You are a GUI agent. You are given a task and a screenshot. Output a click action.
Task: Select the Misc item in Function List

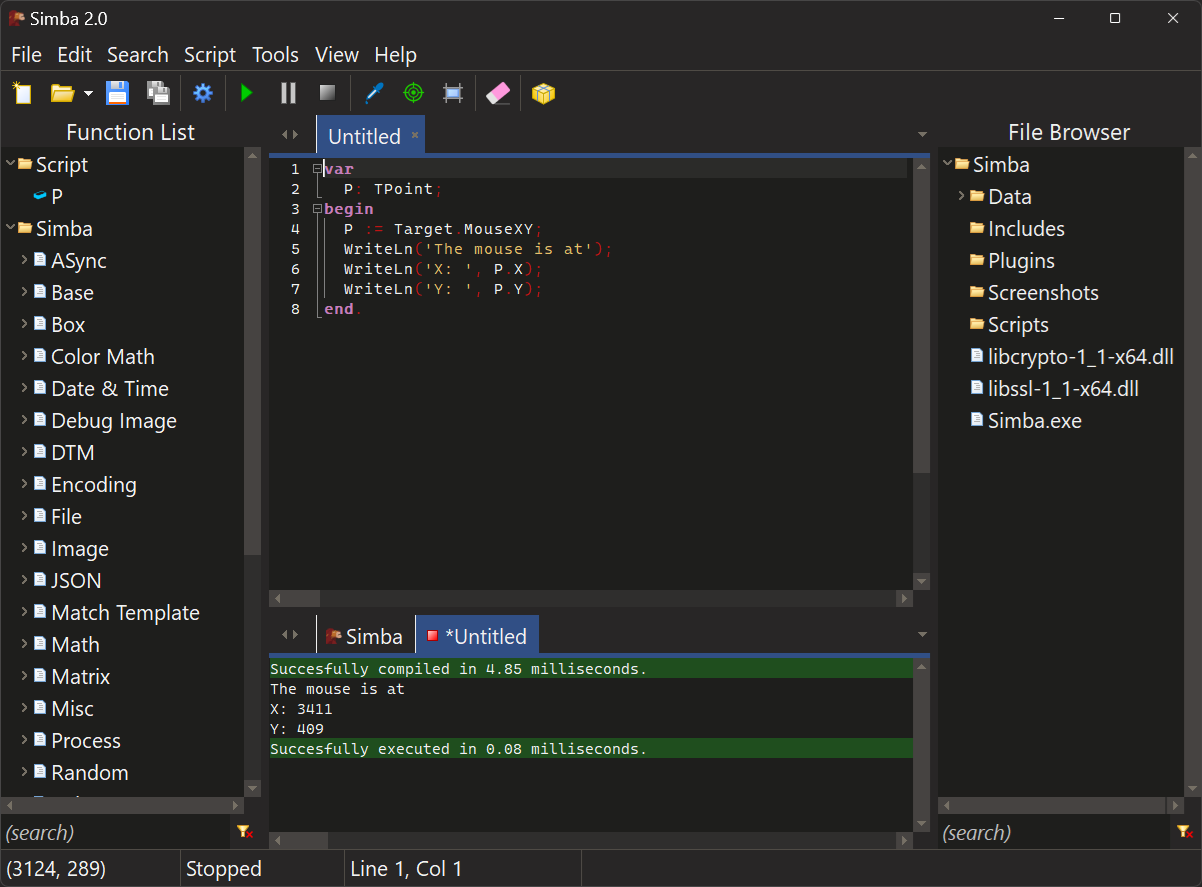point(72,708)
